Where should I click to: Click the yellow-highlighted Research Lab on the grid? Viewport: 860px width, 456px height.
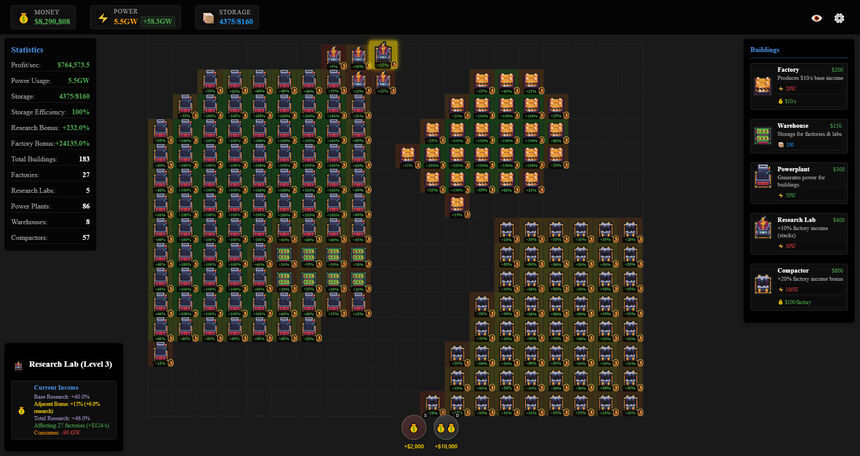[x=382, y=55]
